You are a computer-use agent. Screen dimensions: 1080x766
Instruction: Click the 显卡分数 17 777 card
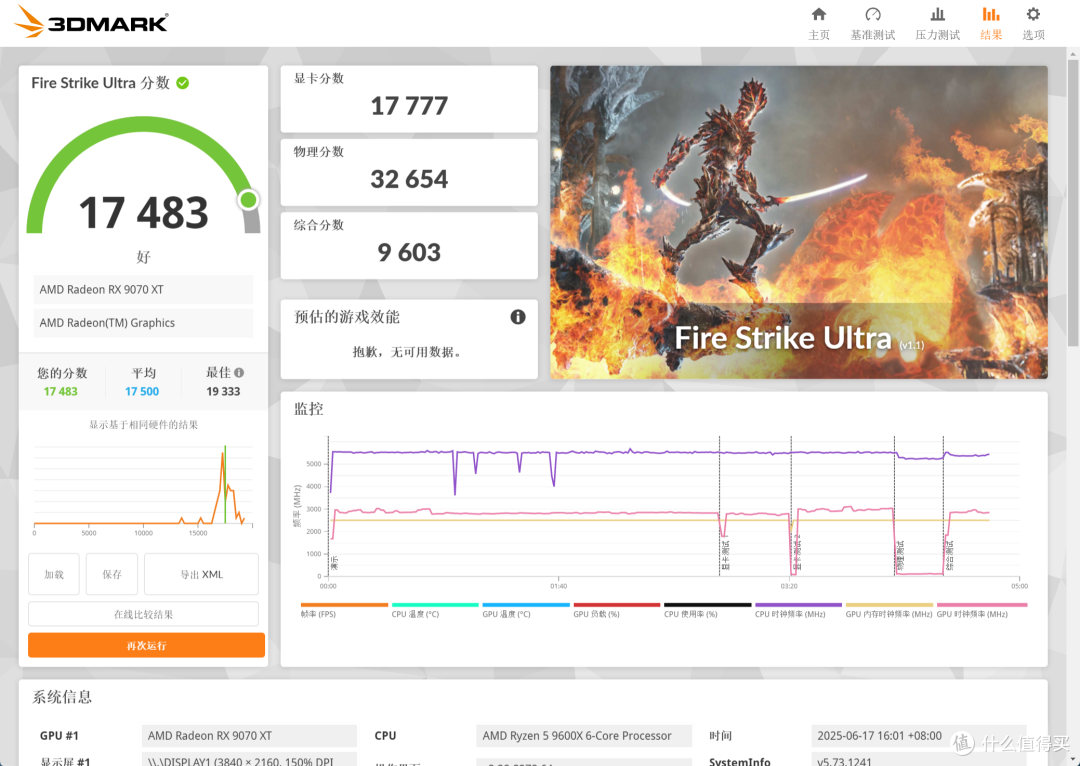(x=409, y=99)
